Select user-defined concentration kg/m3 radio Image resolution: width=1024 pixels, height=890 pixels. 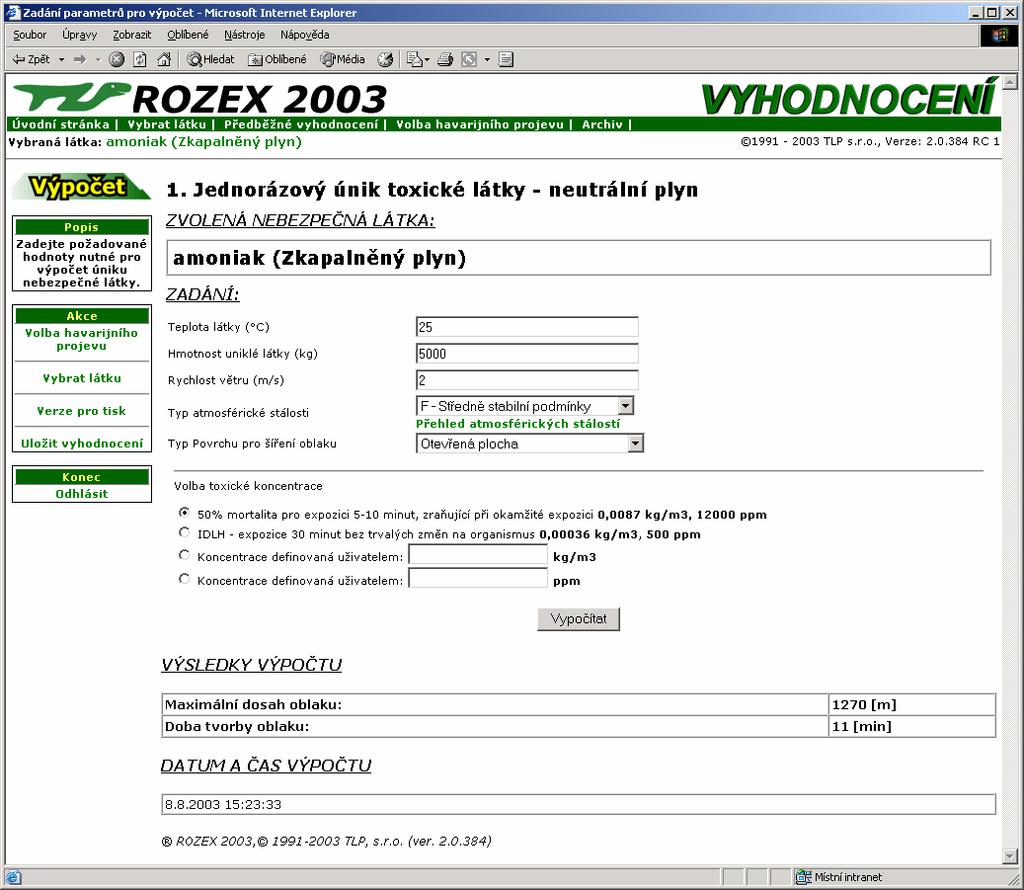point(184,555)
